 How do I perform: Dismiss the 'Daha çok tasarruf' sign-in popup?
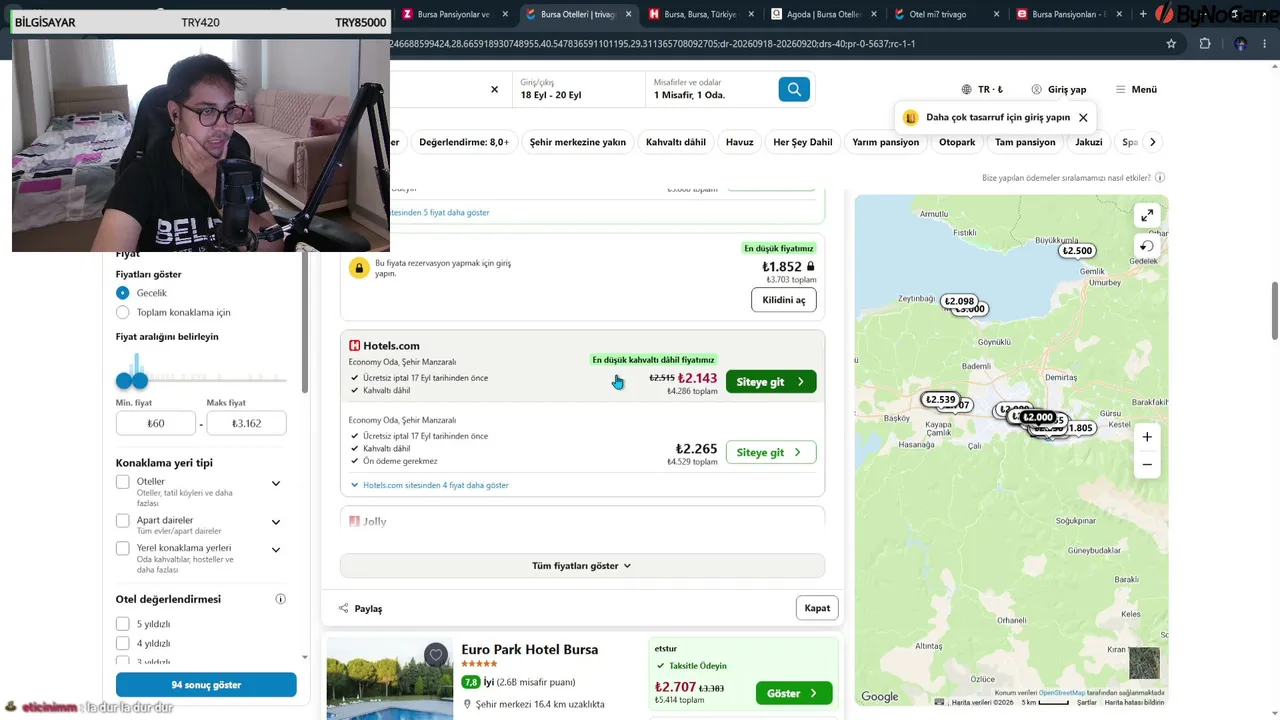click(1083, 117)
